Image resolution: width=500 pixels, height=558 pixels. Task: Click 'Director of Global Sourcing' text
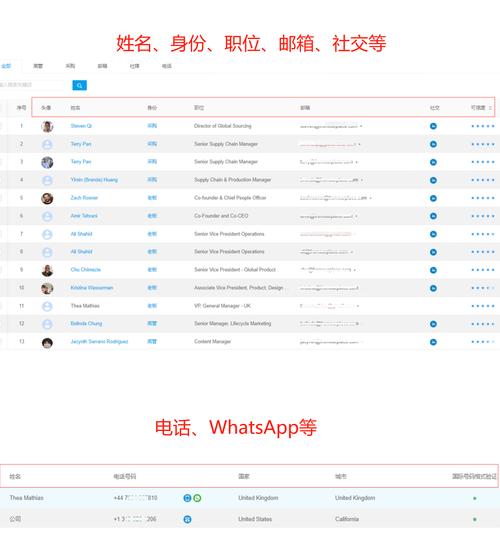tap(223, 126)
